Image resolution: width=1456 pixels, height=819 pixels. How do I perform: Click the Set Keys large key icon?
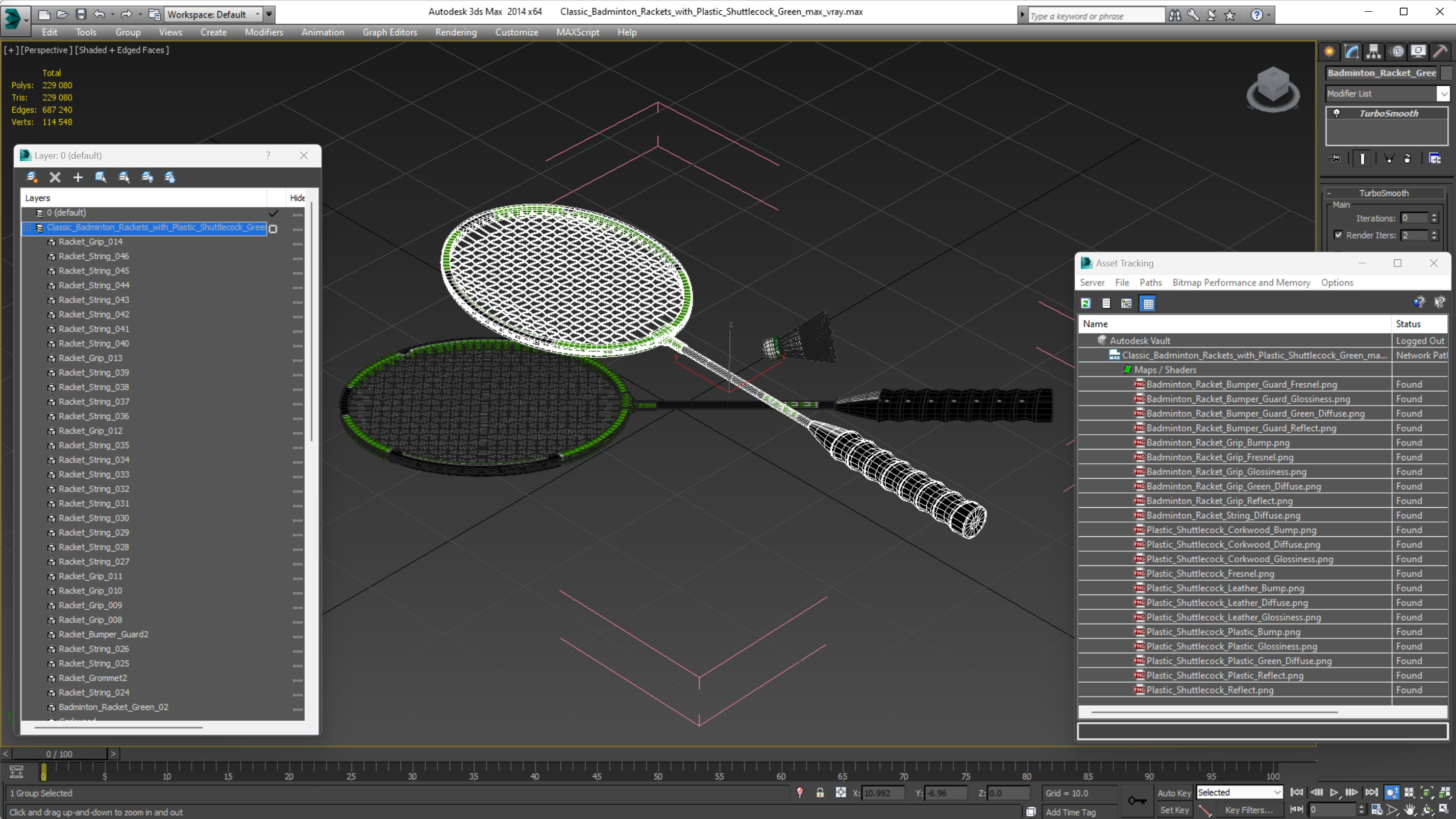tap(1137, 800)
